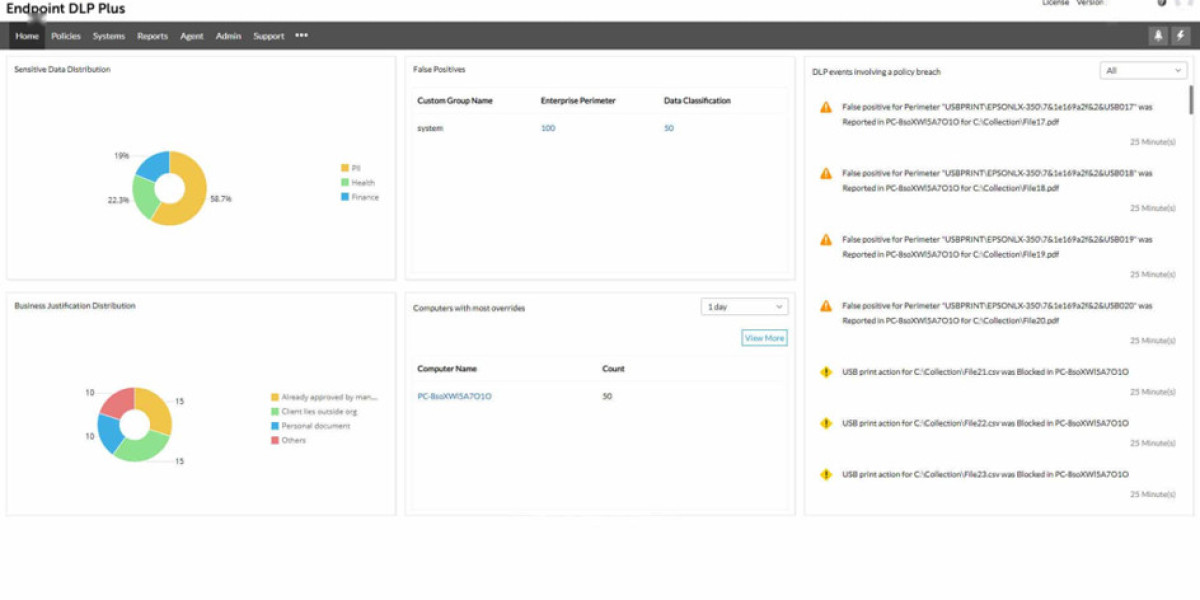Toggle the PII legend color swatch
The height and width of the screenshot is (600, 1200).
(x=344, y=168)
